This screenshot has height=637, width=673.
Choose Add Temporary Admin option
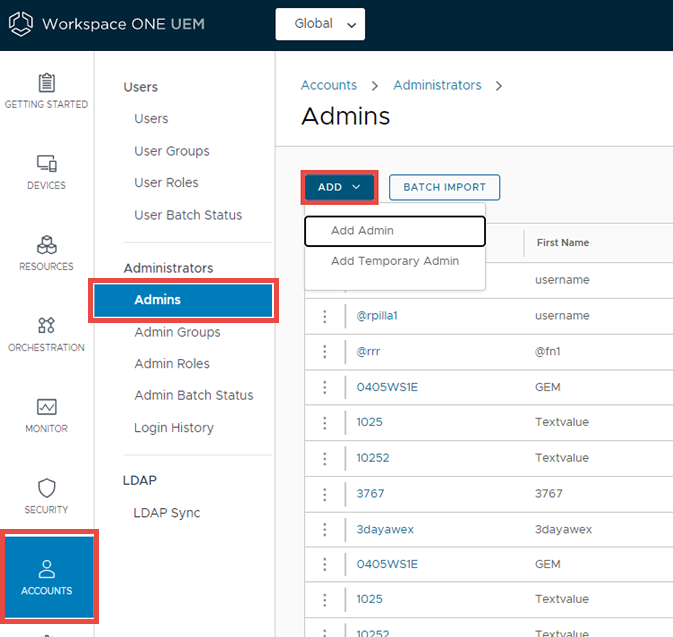point(395,261)
